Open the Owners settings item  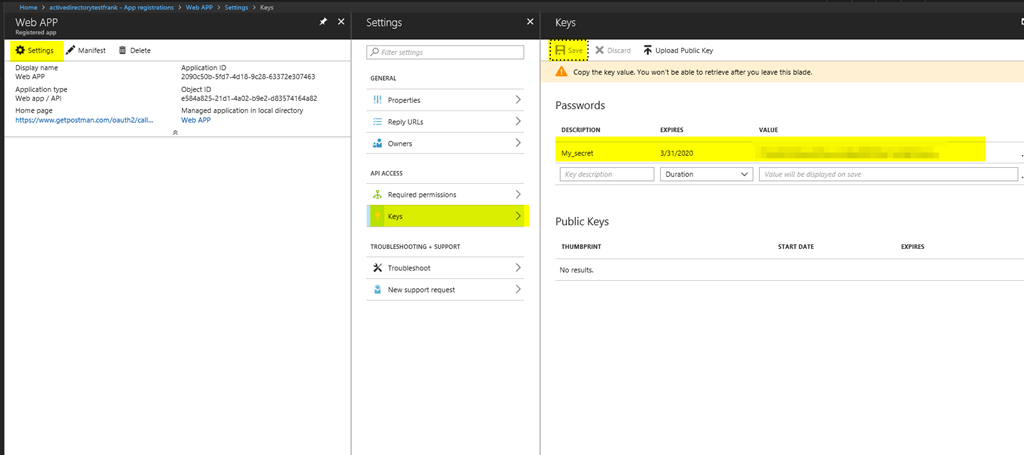[445, 143]
